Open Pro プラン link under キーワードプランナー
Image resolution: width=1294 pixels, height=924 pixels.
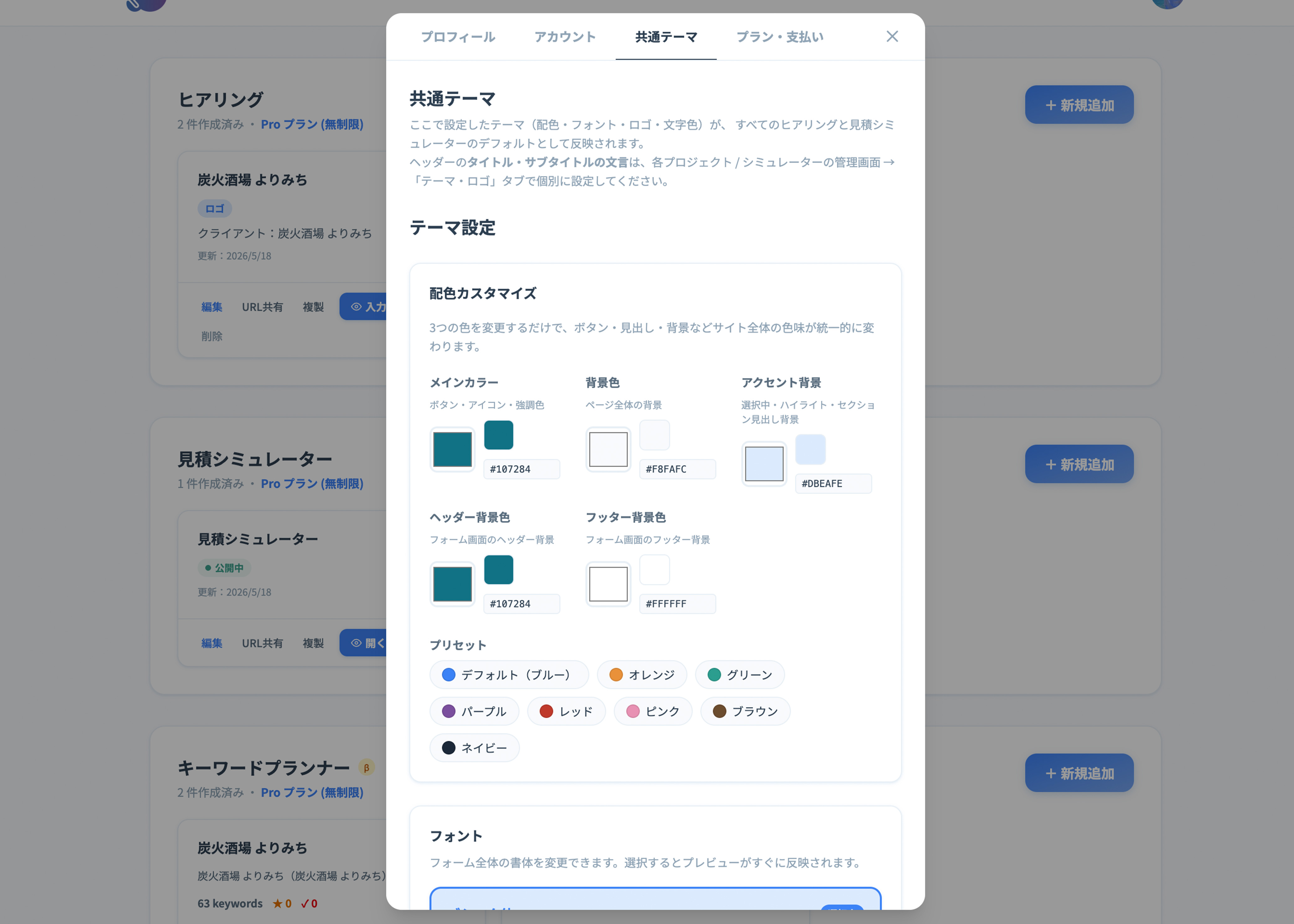click(312, 792)
